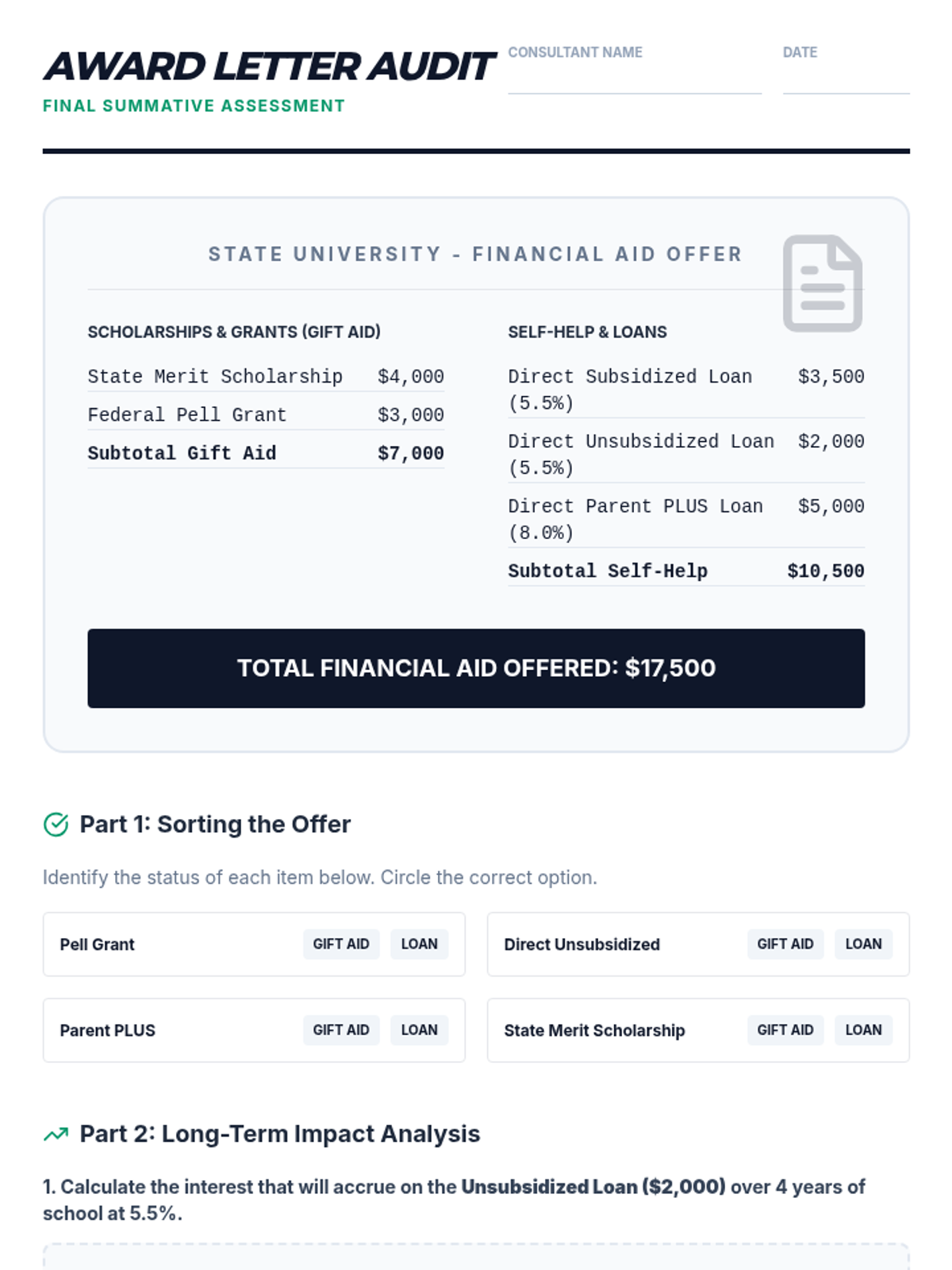Image resolution: width=952 pixels, height=1270 pixels.
Task: Mark Parent PLUS as GIFT AID
Action: tap(341, 1029)
